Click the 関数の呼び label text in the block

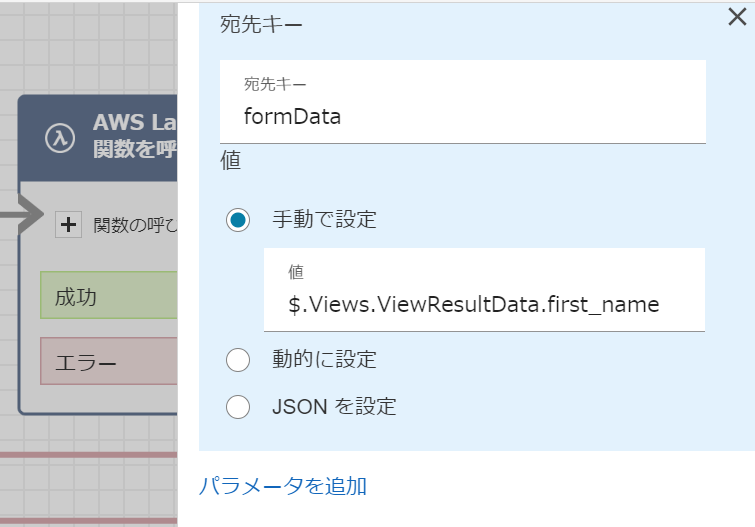(134, 225)
